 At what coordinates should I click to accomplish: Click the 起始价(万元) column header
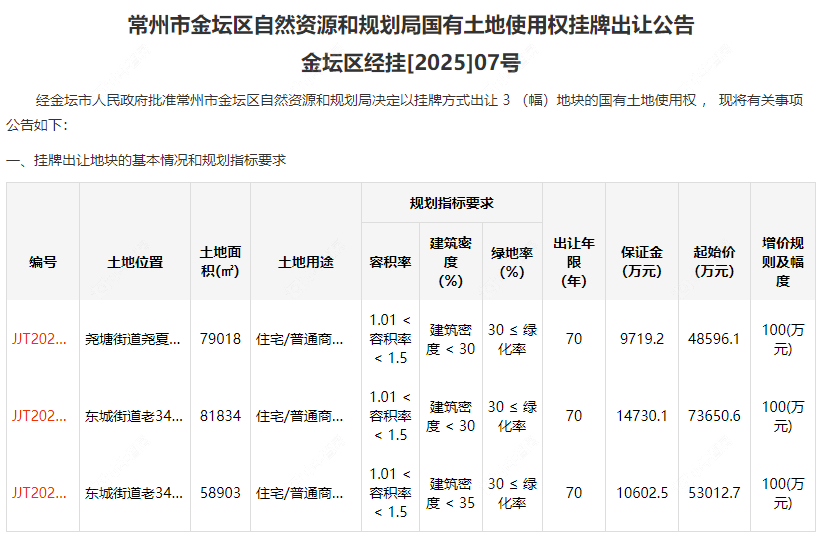tap(714, 262)
